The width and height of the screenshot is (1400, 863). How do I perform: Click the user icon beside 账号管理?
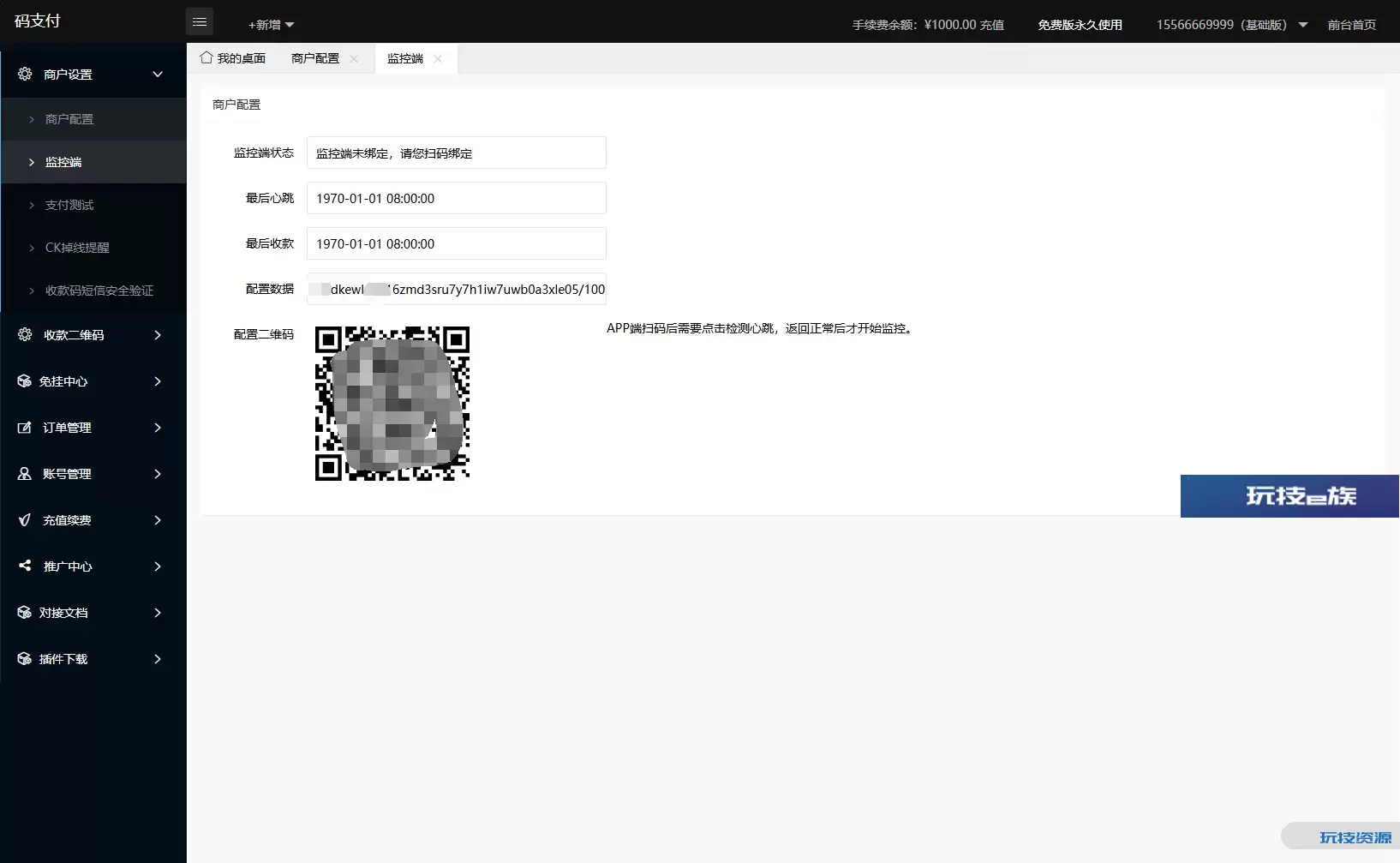pos(25,473)
